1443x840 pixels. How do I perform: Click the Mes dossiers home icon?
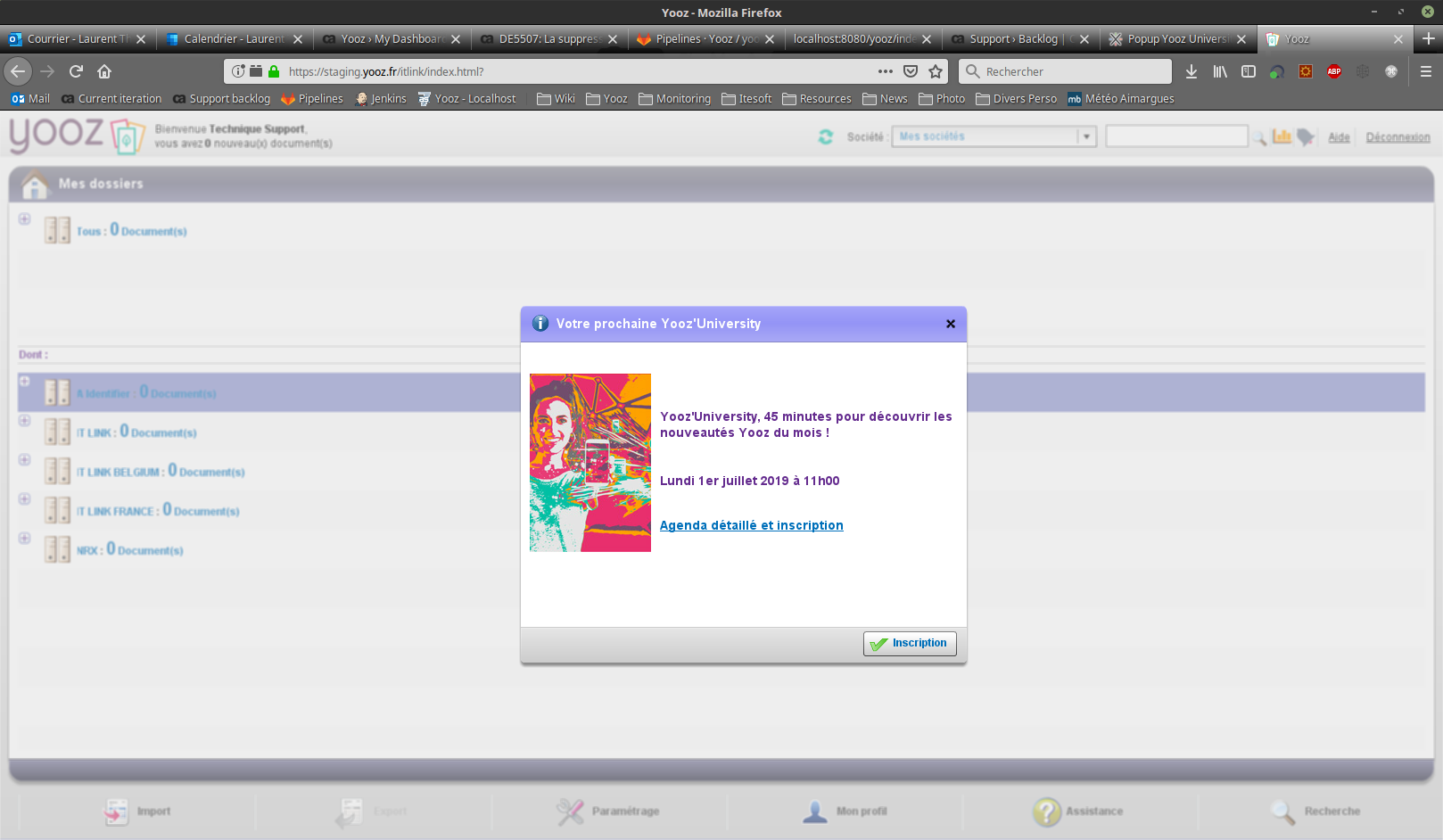(35, 184)
